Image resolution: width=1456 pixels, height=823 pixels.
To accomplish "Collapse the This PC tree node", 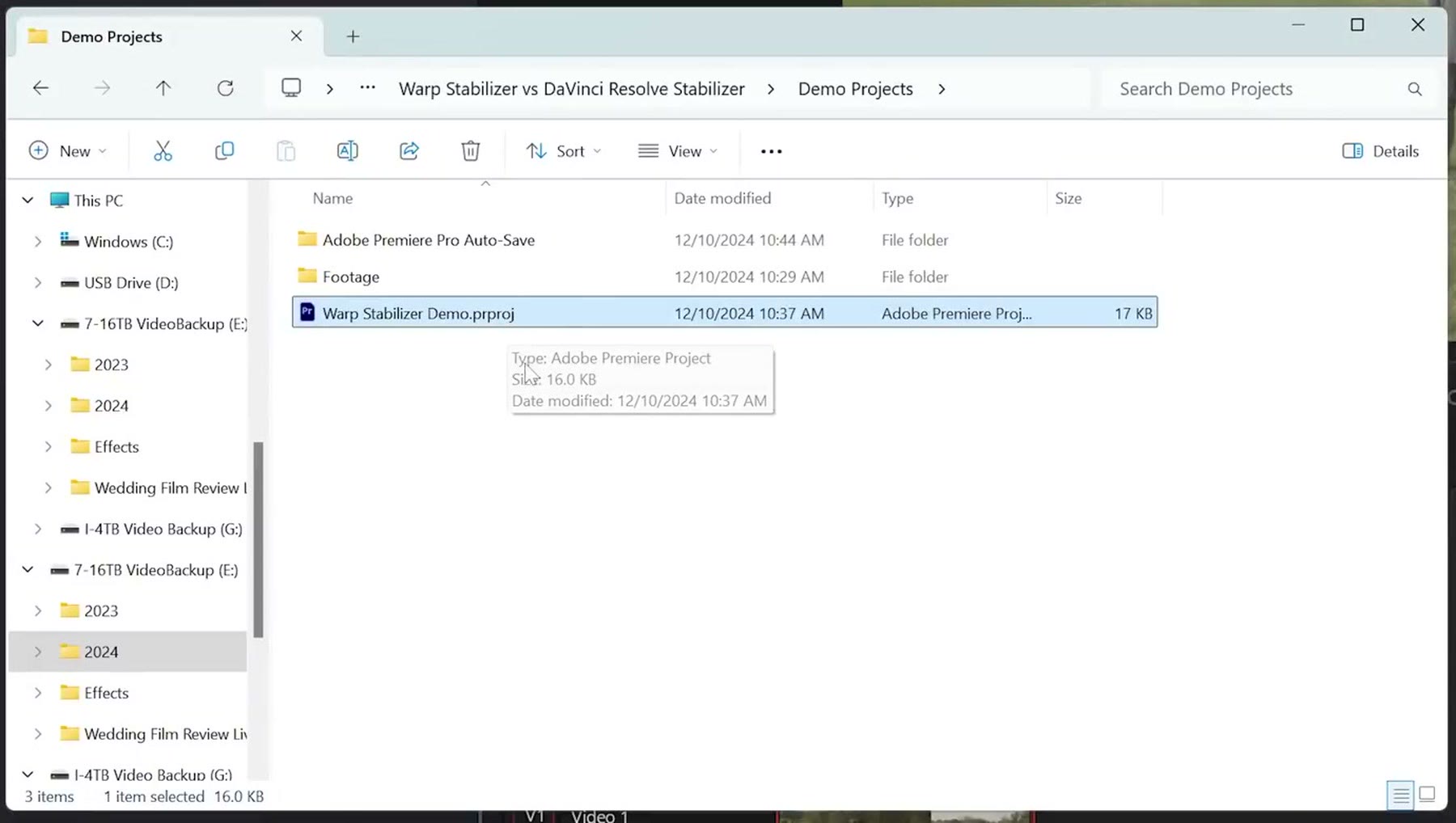I will (28, 200).
